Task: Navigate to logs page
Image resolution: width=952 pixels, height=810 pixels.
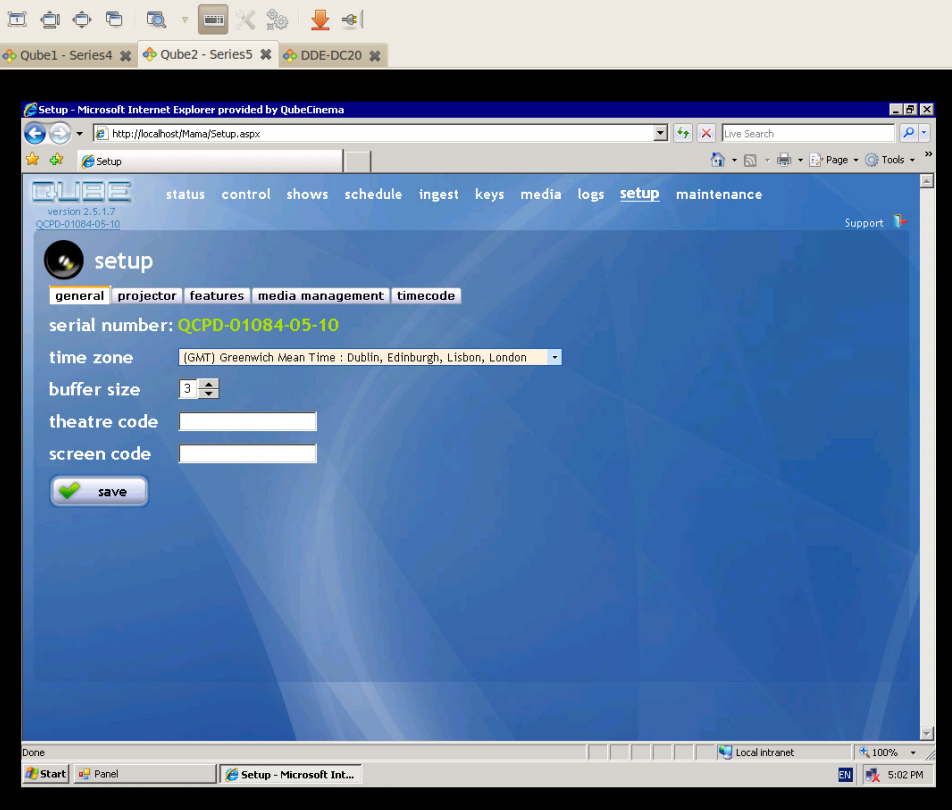Action: point(591,195)
